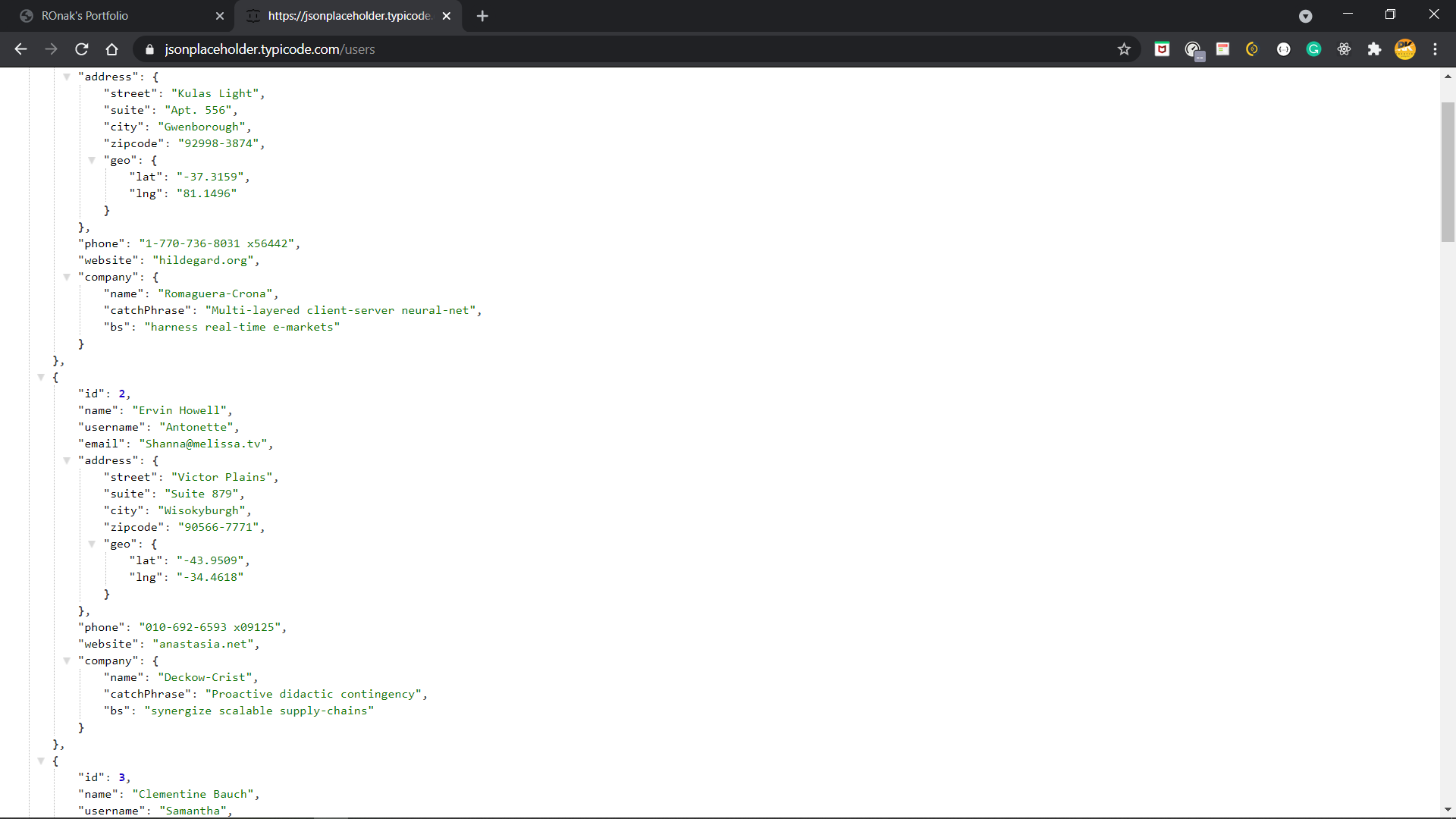
Task: Click suite "Apt. 556"
Action: pos(199,110)
